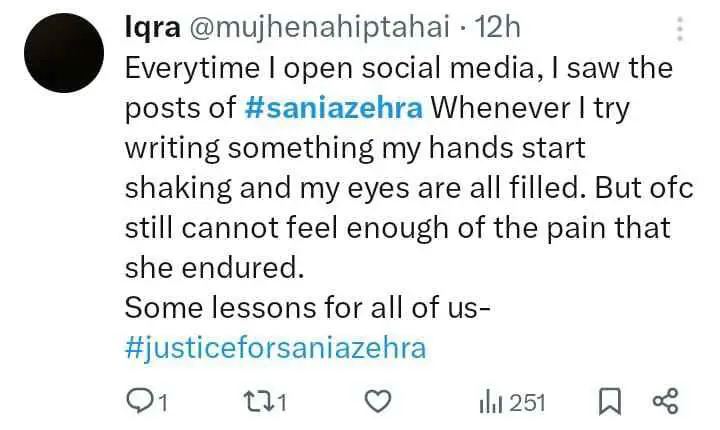Bookmark this tweet by Iqra
720x430 pixels.
(x=610, y=402)
